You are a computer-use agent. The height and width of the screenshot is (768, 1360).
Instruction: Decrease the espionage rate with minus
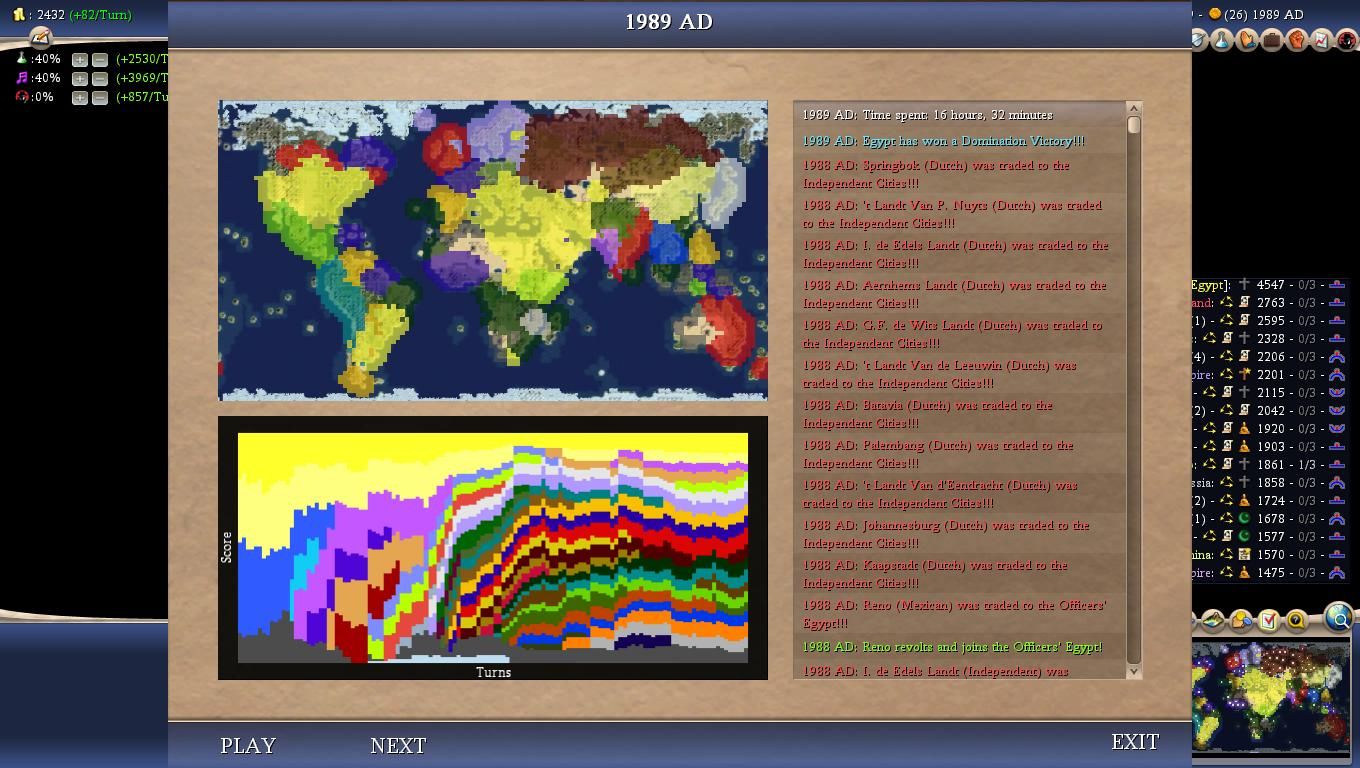click(100, 97)
